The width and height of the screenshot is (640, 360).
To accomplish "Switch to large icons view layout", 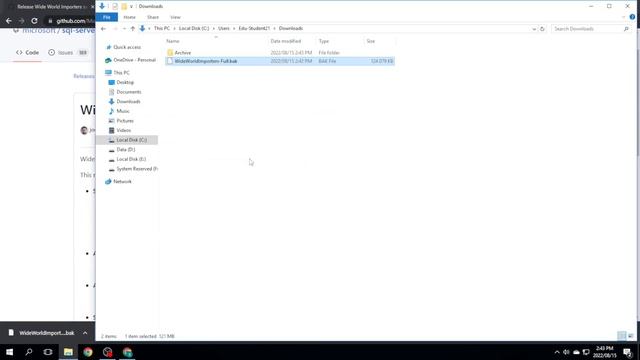I will pyautogui.click(x=631, y=336).
